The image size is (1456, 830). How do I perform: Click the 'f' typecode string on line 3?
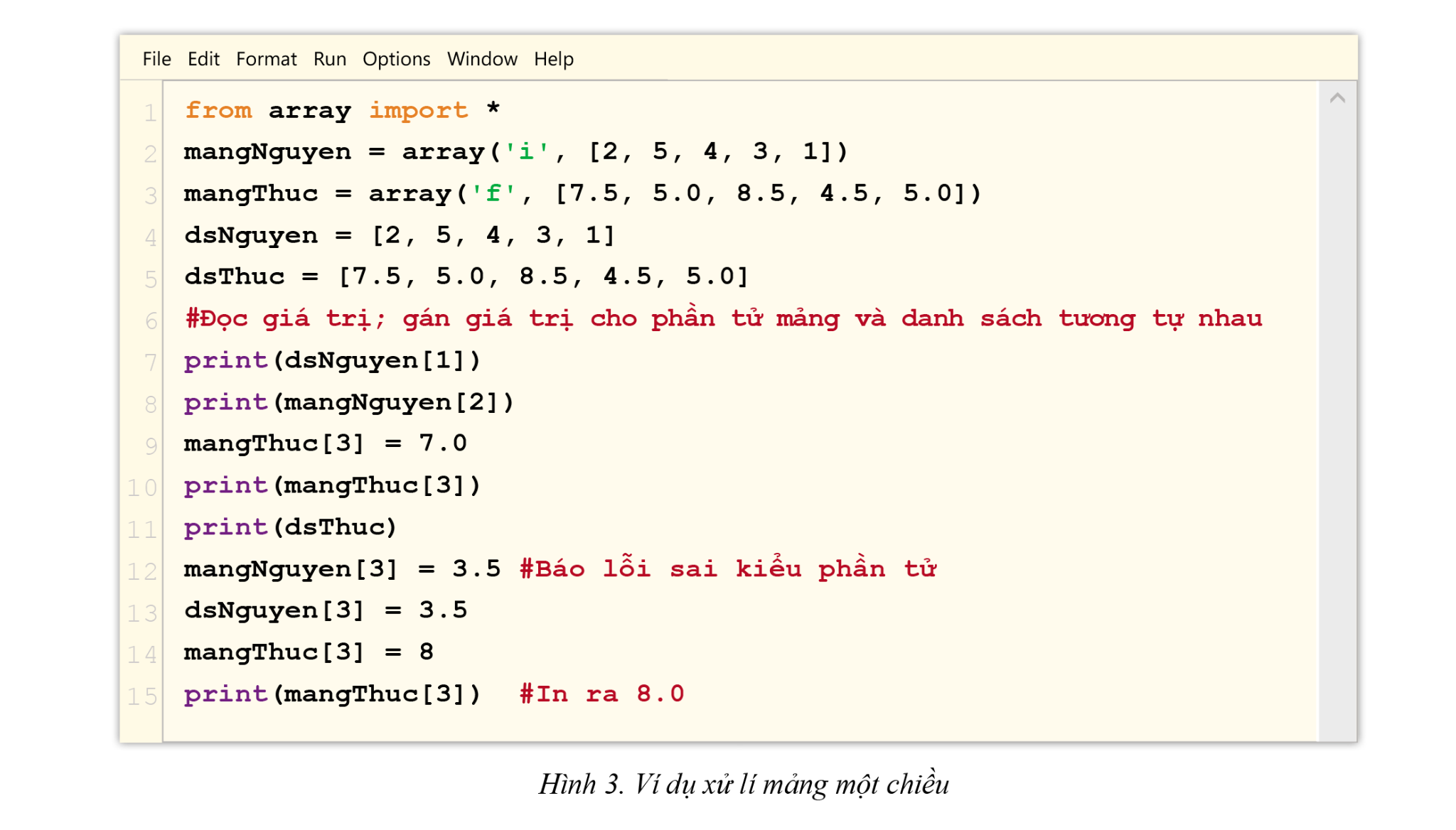pos(493,193)
